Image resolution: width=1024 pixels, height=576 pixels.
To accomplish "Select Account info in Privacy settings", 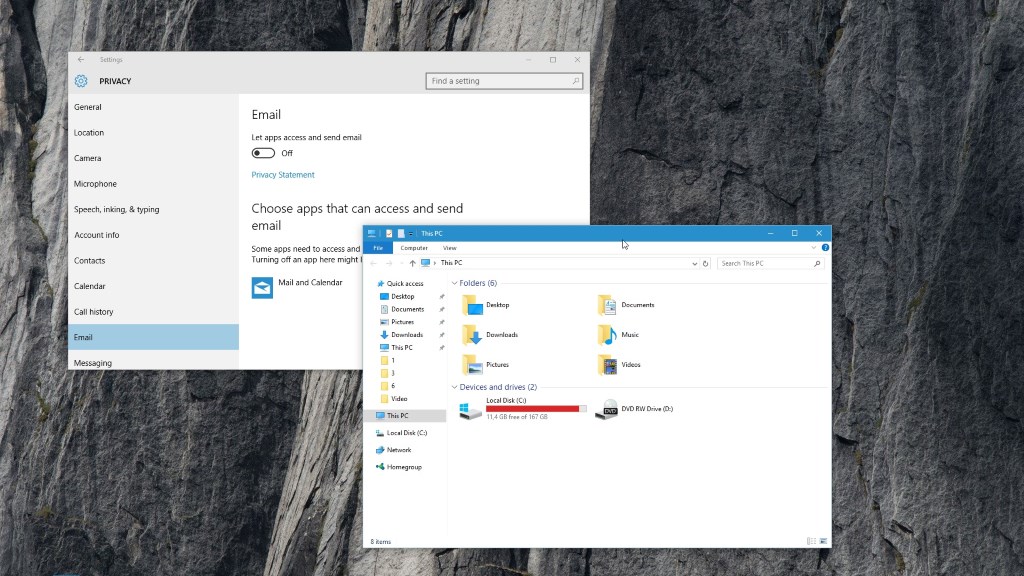I will [x=153, y=235].
